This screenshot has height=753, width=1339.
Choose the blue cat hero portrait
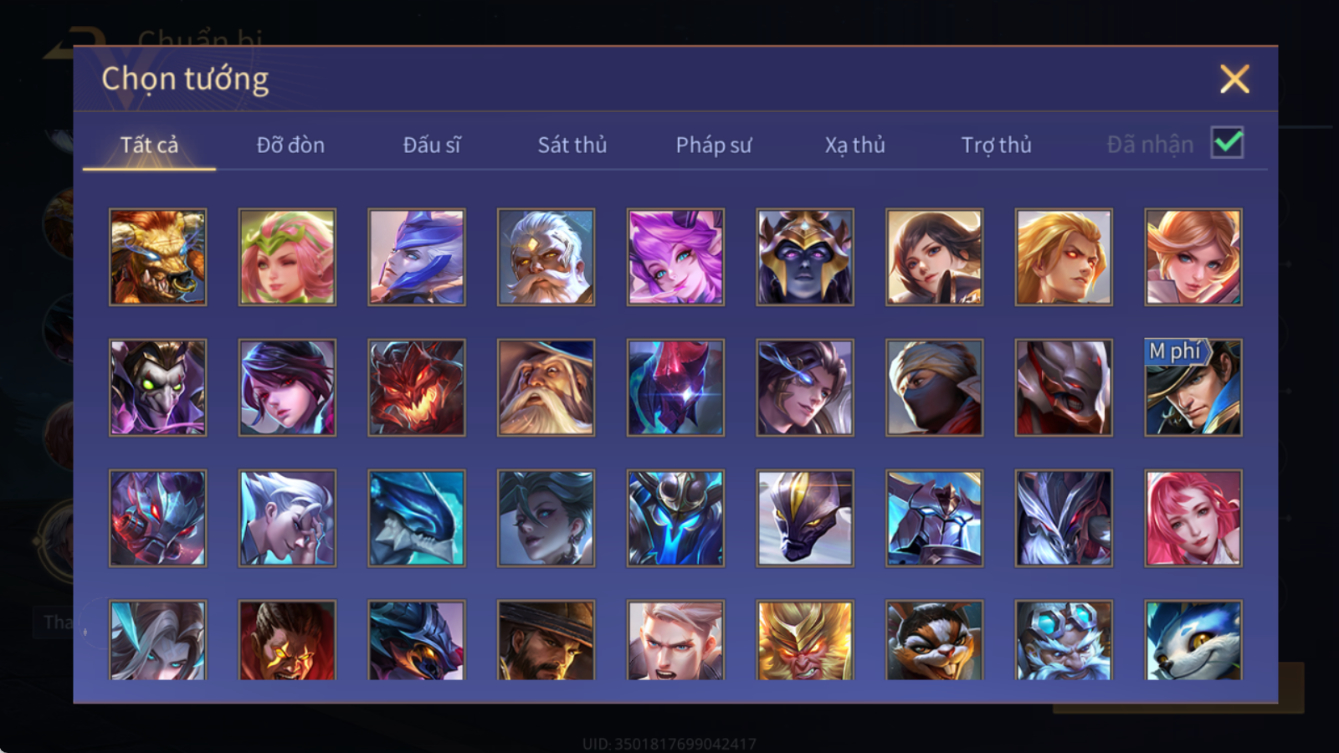coord(1193,641)
